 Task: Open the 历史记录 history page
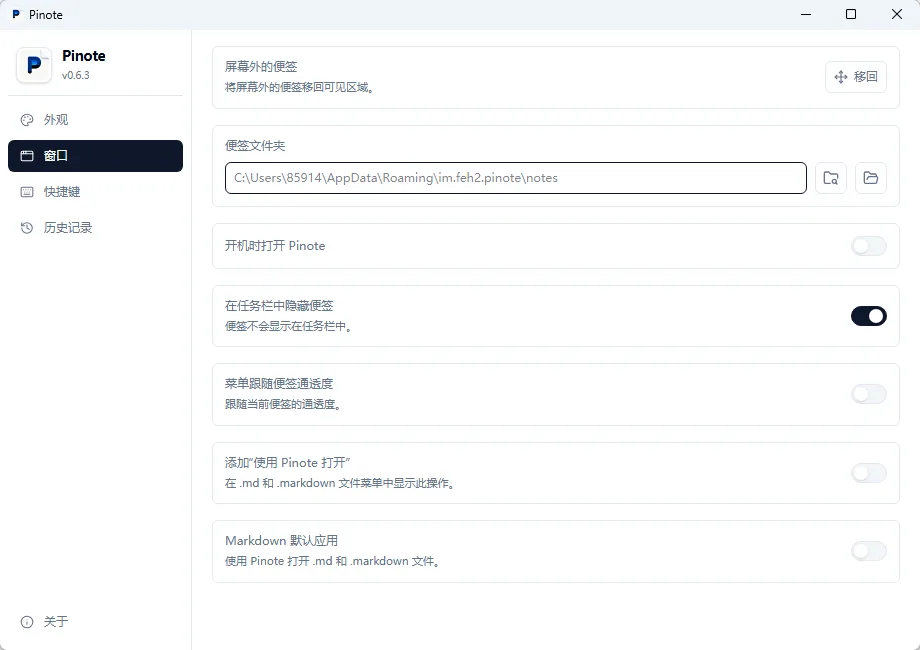point(95,228)
